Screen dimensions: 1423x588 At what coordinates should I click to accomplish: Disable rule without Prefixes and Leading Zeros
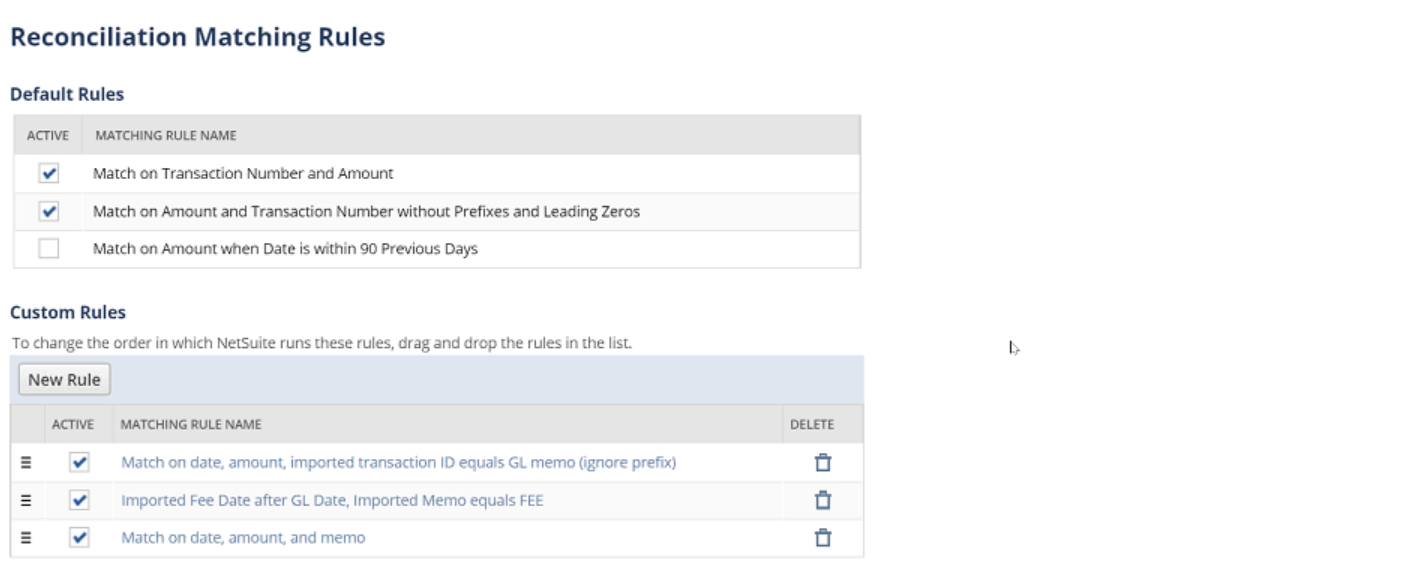tap(49, 212)
